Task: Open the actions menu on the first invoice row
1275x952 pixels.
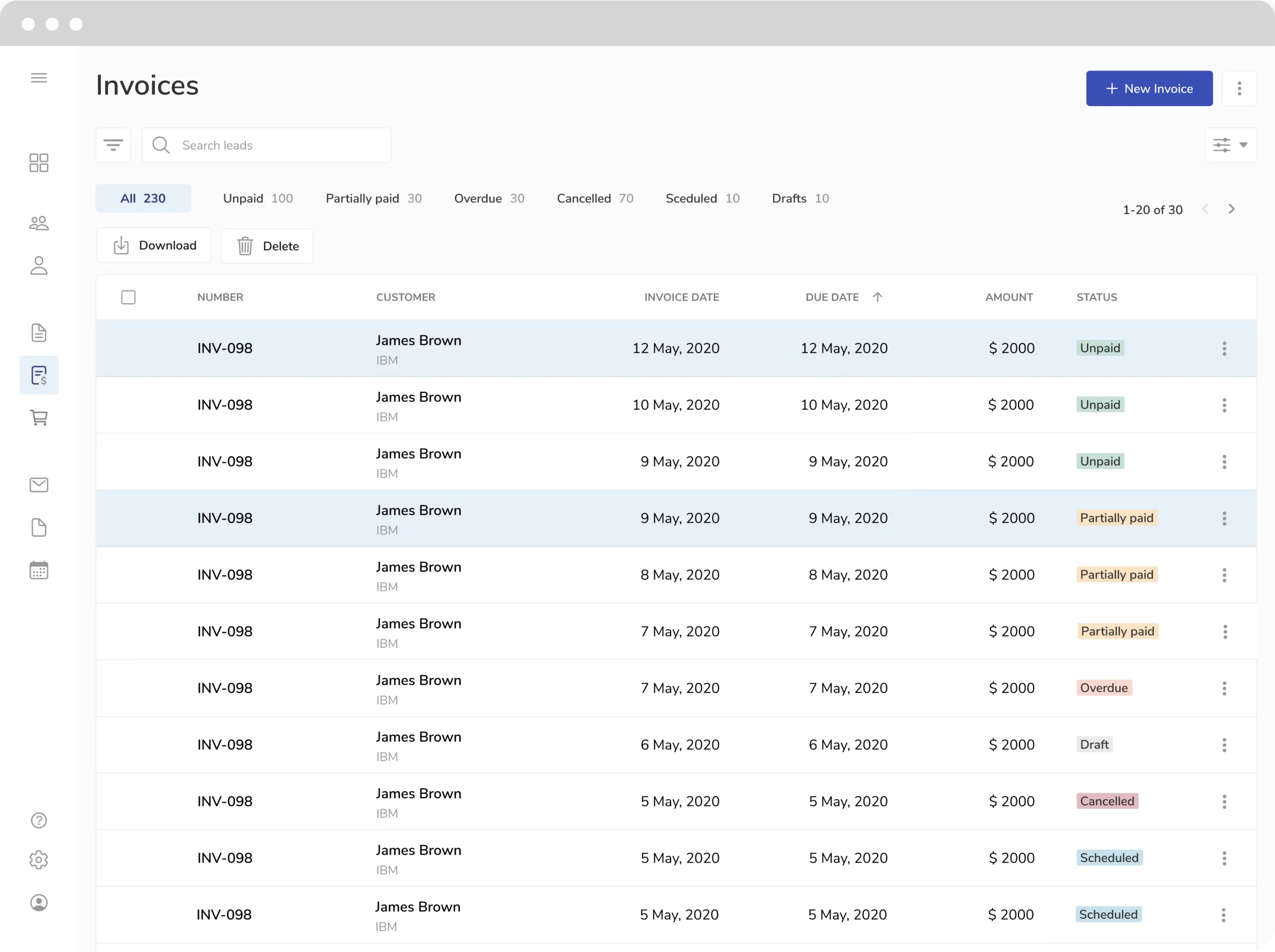Action: 1224,348
